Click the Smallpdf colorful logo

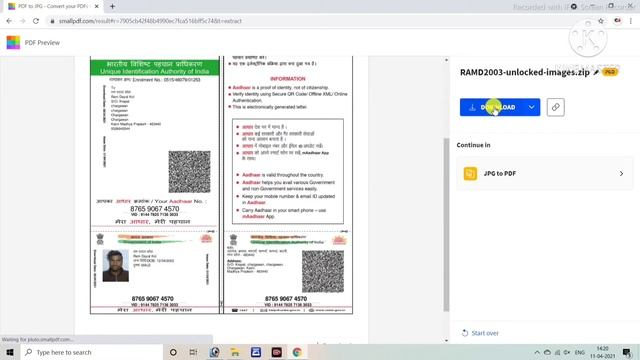13,42
